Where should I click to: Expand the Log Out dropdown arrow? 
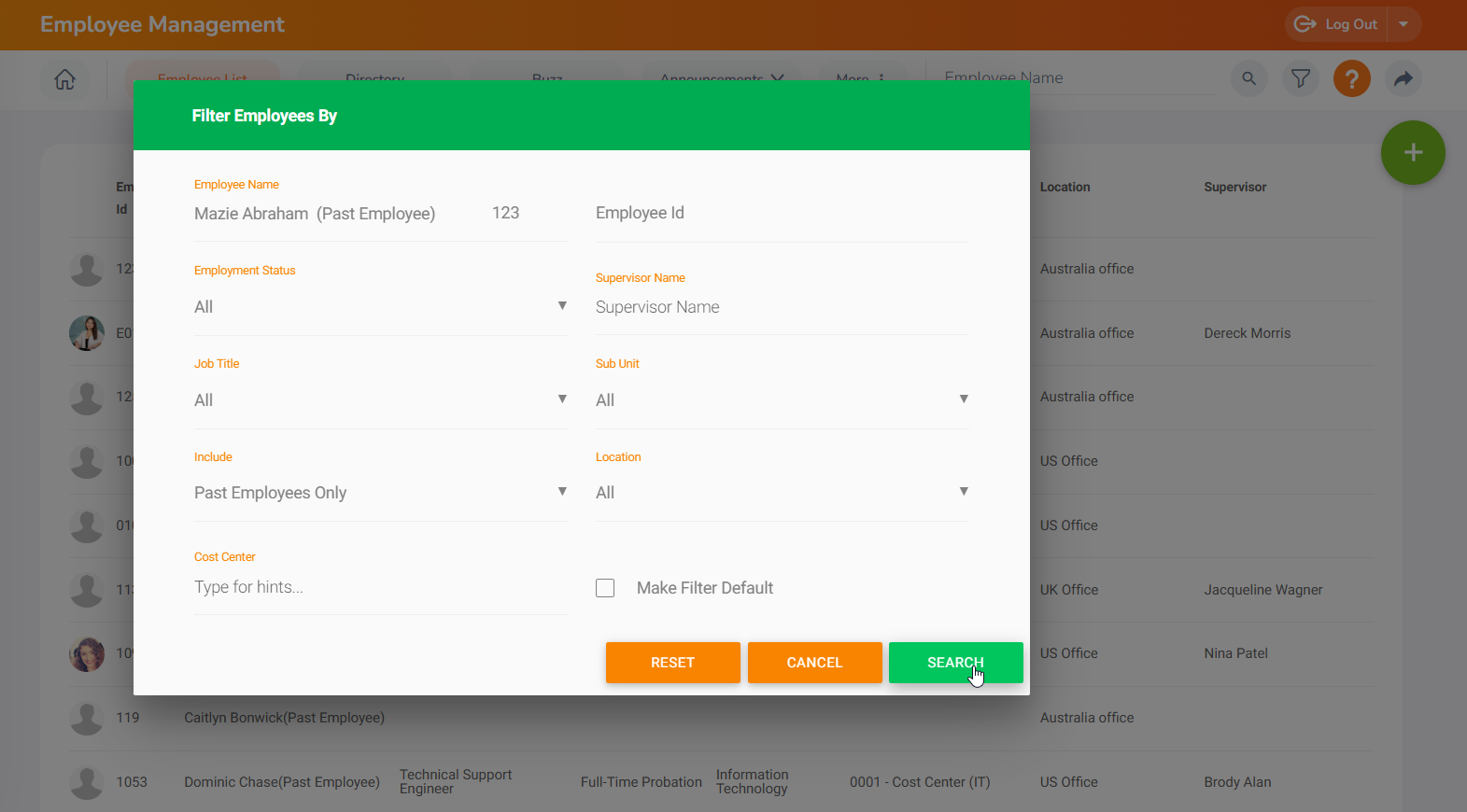(1404, 24)
